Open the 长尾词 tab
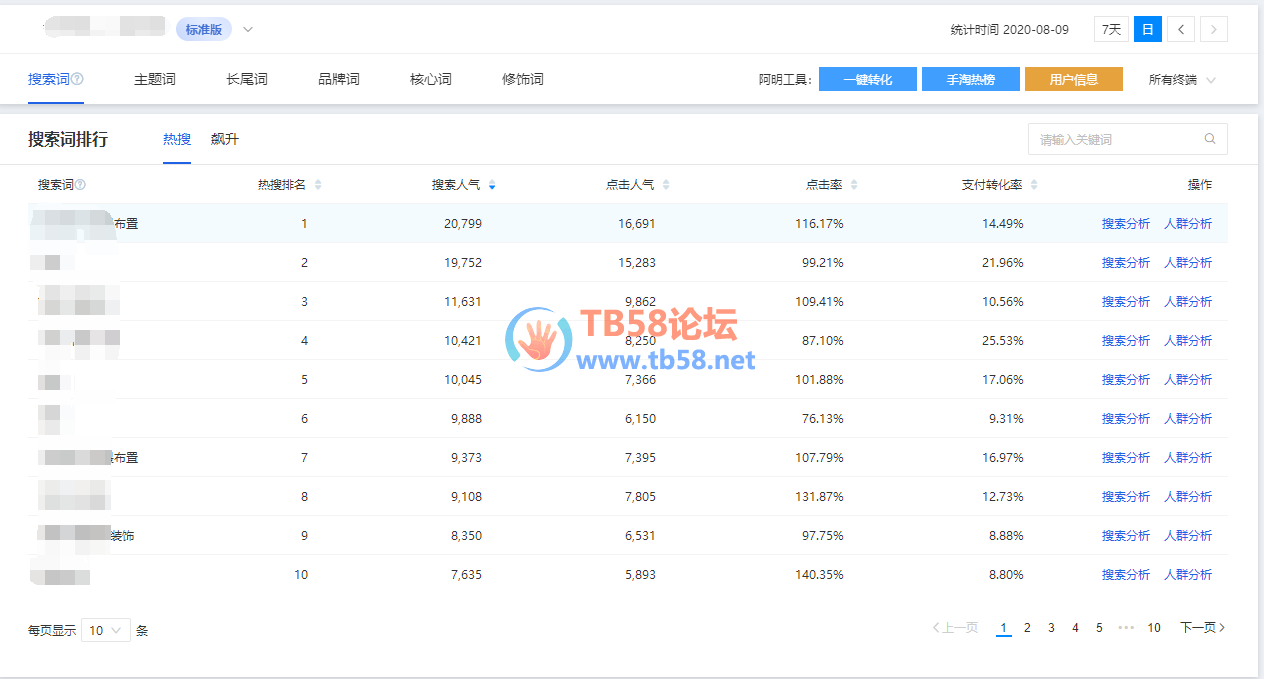Screen dimensions: 1264x679 [x=247, y=79]
